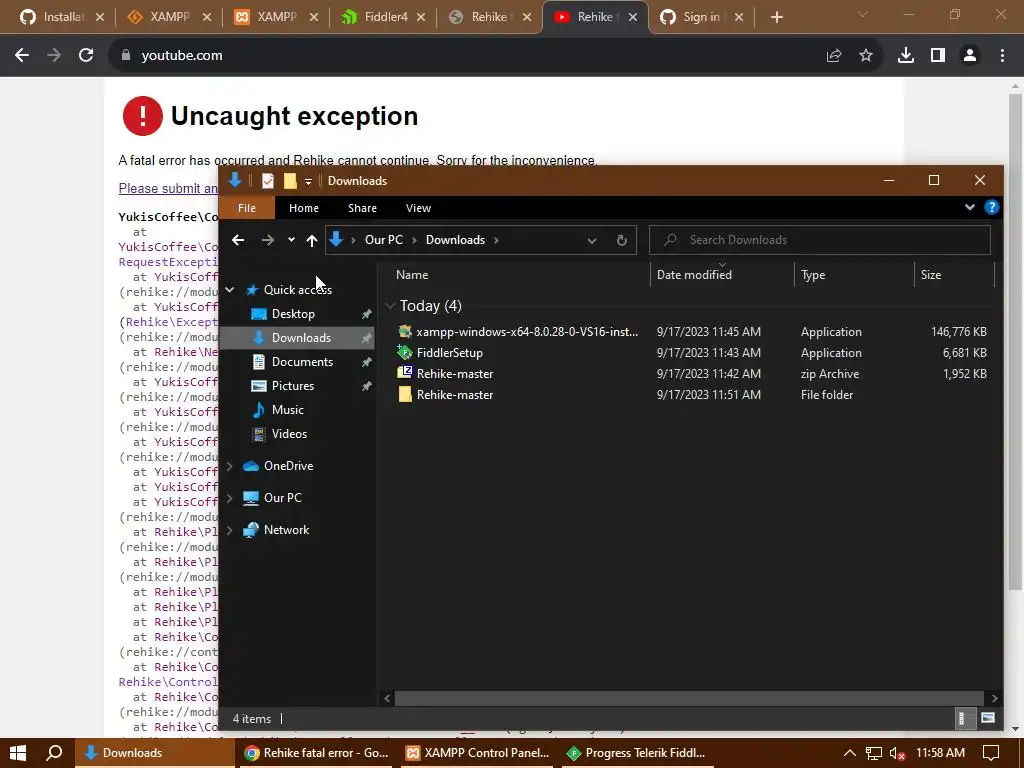
Task: Click Our PC in the address breadcrumb
Action: (383, 240)
